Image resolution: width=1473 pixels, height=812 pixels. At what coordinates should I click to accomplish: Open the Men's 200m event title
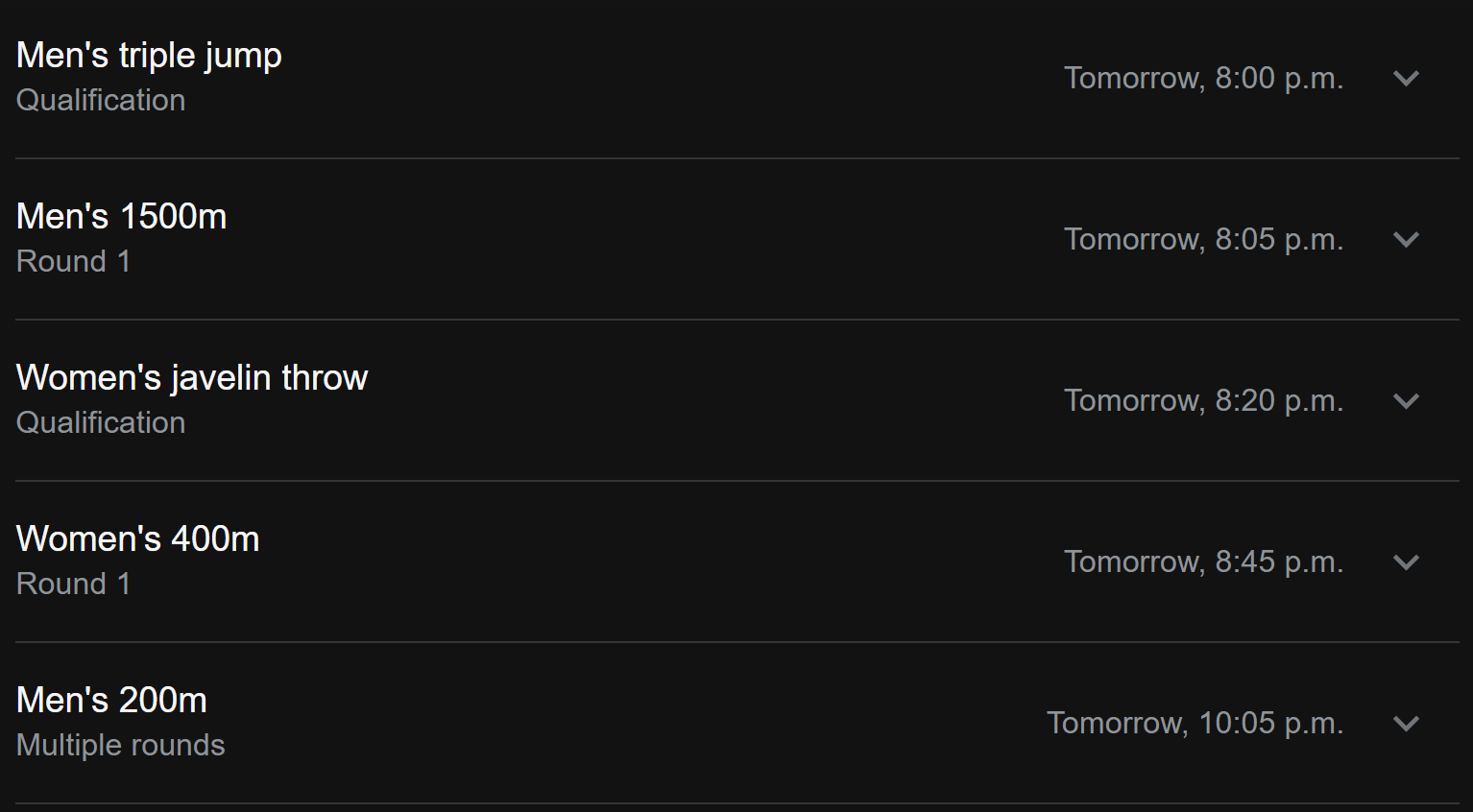pos(111,700)
